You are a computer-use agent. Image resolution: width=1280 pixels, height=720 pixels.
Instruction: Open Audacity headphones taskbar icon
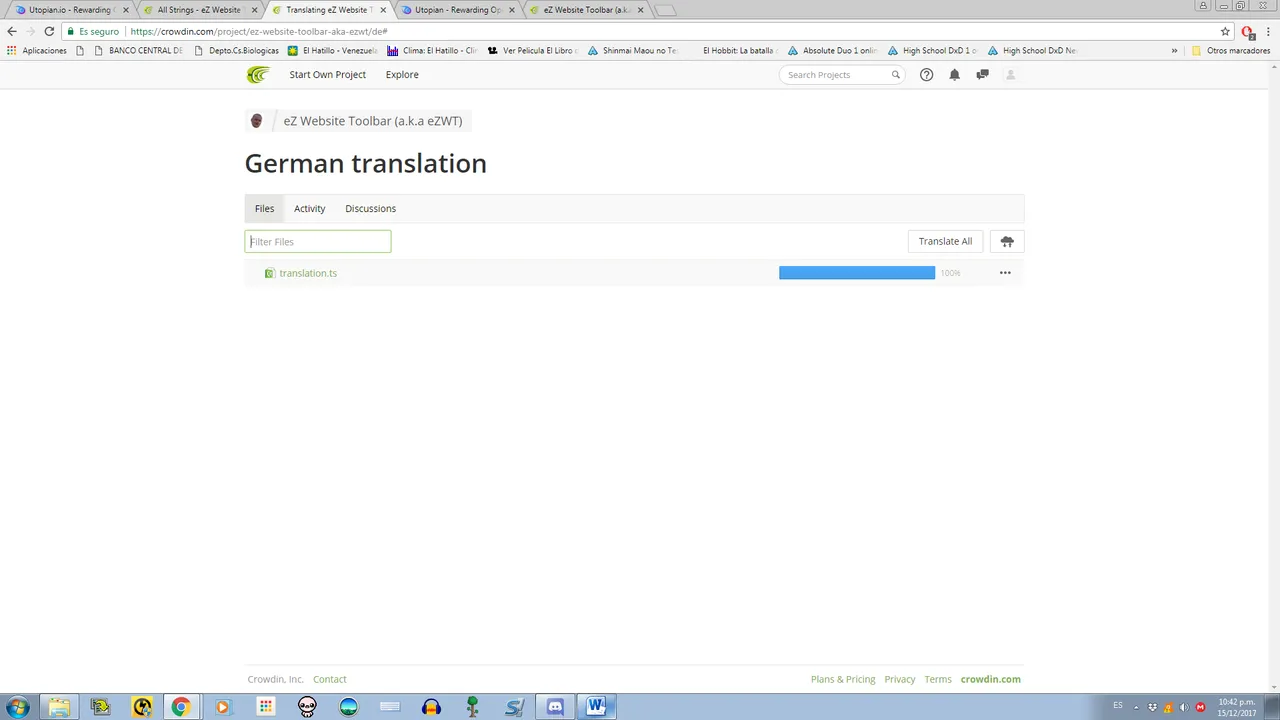[431, 707]
